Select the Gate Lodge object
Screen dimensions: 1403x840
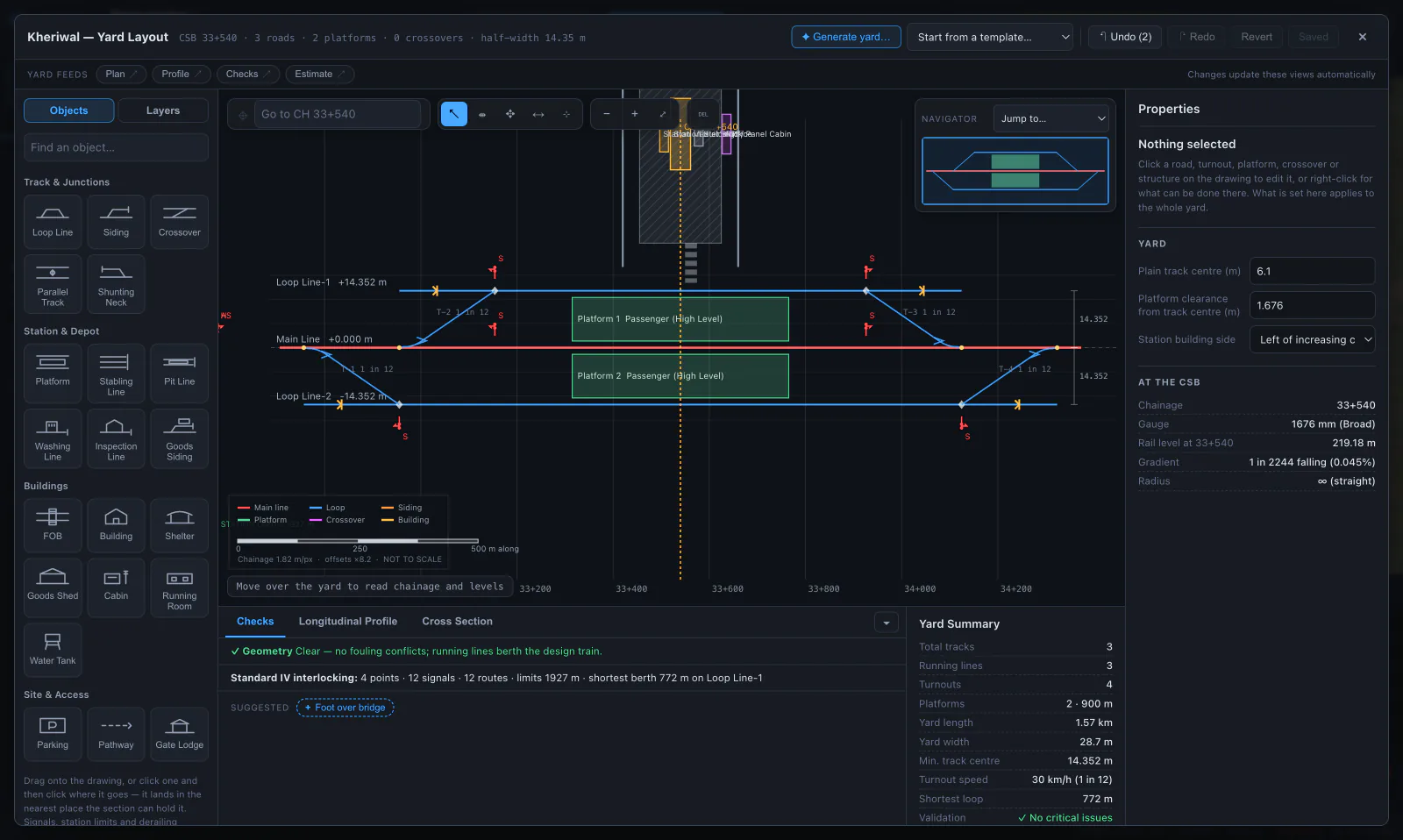[x=179, y=734]
